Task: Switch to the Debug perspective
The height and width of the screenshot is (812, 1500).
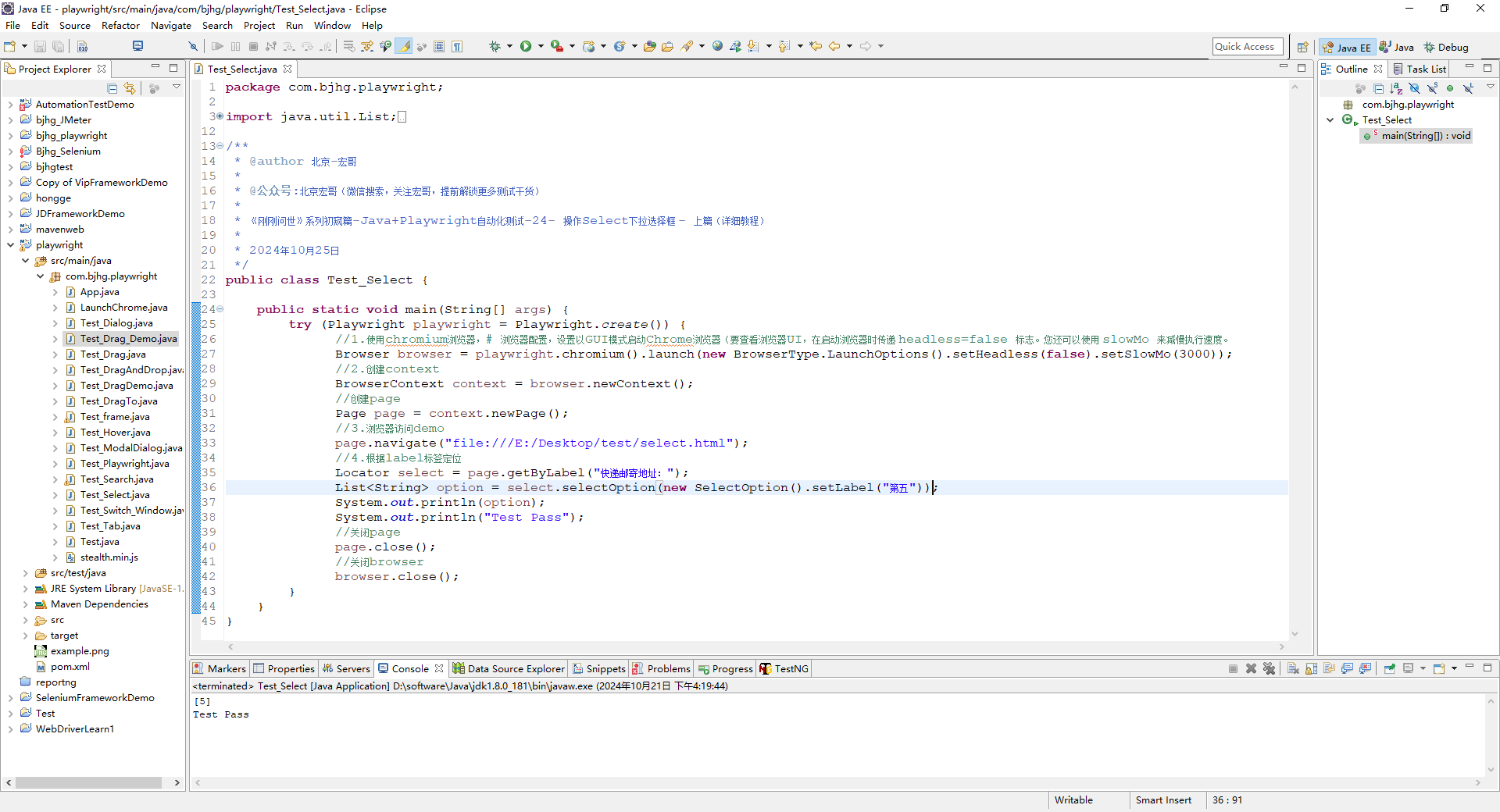Action: pyautogui.click(x=1446, y=47)
